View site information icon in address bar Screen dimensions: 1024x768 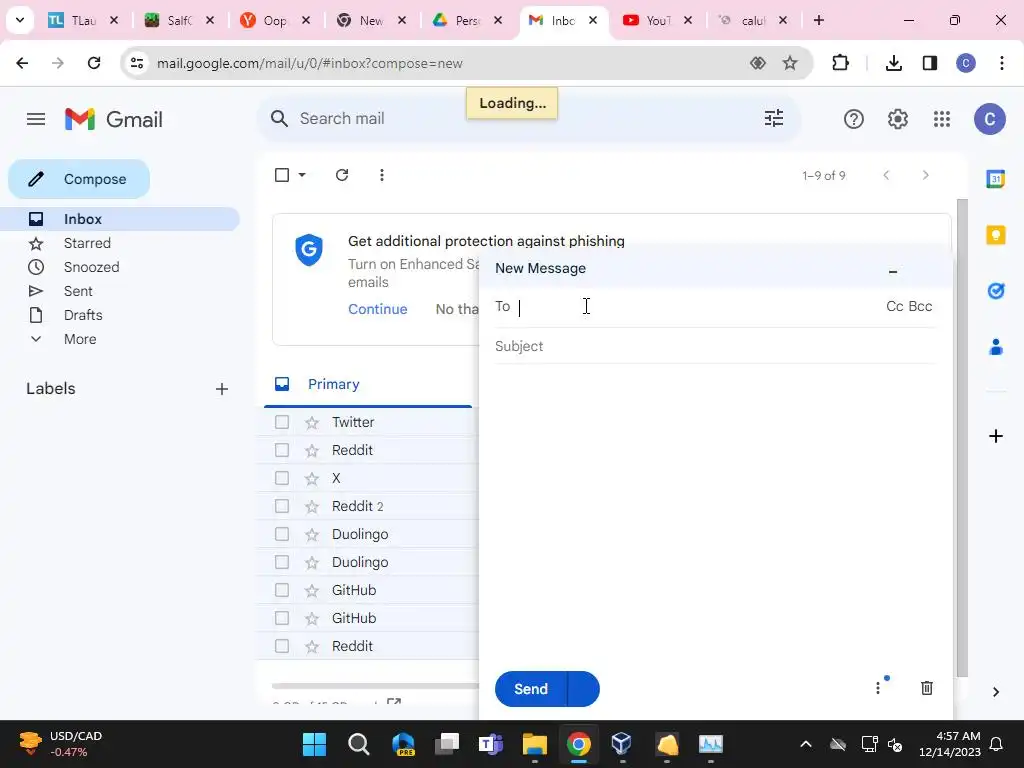[136, 63]
